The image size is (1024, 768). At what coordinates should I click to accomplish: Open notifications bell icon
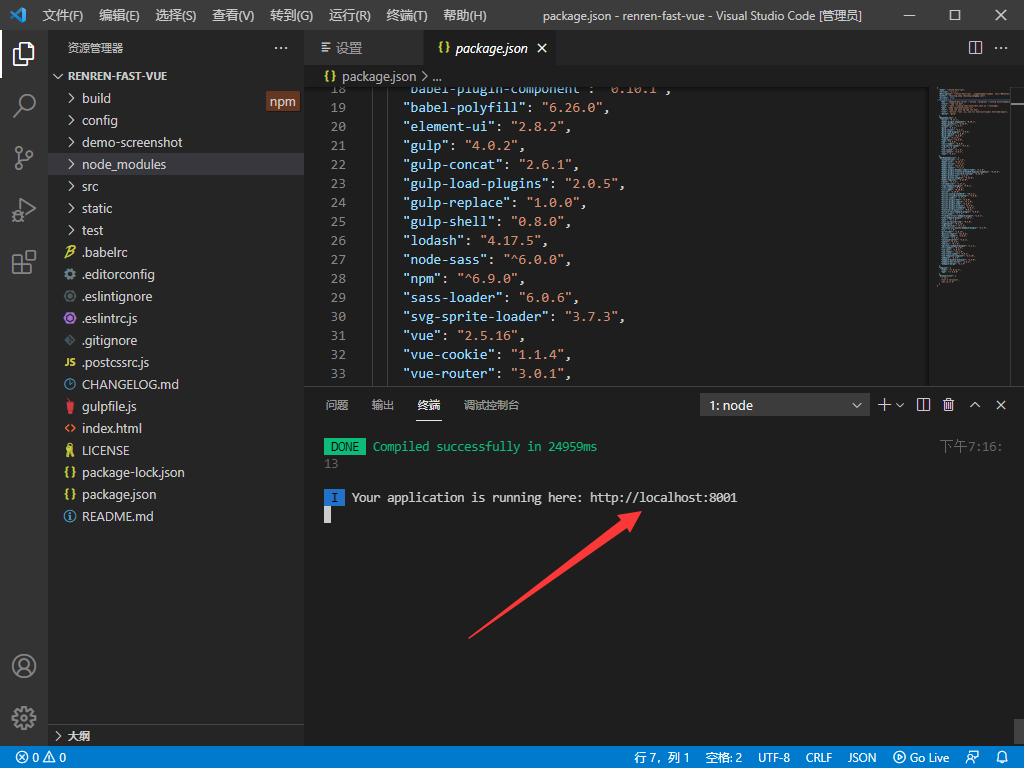[1002, 758]
